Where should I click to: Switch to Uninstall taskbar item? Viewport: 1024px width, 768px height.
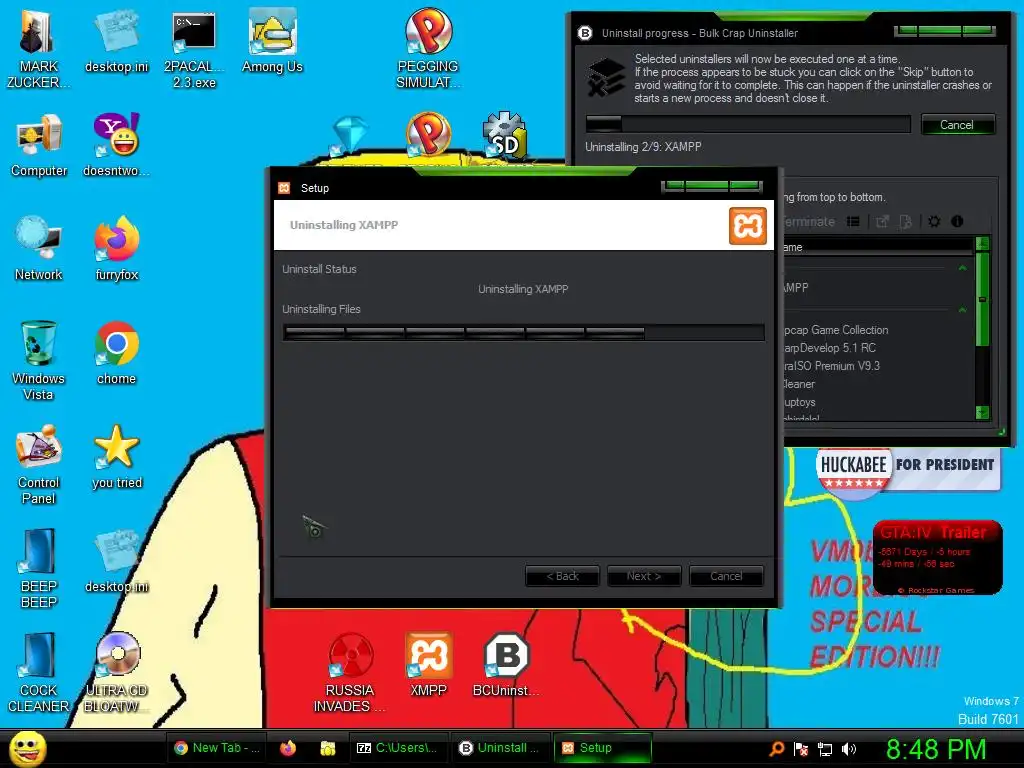[x=500, y=748]
